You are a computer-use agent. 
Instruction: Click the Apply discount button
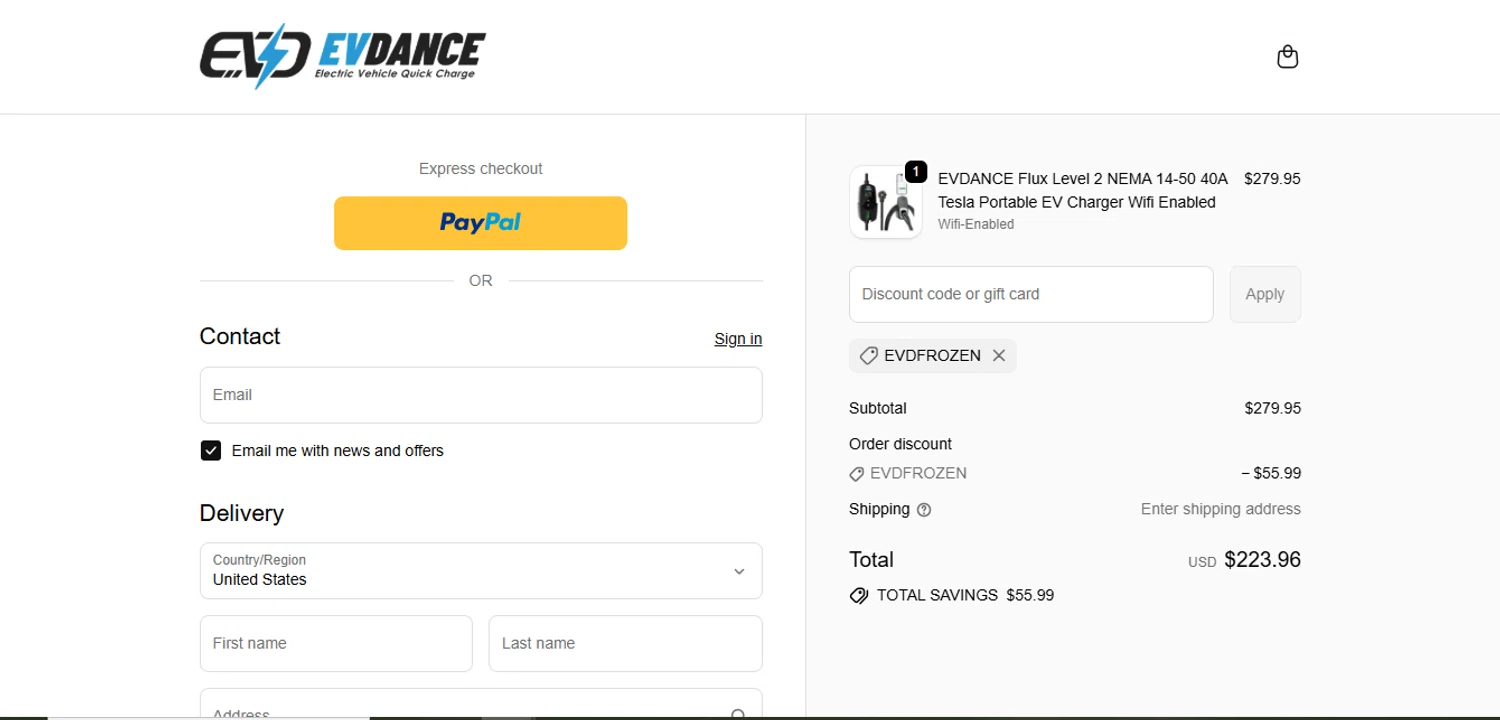(x=1265, y=294)
